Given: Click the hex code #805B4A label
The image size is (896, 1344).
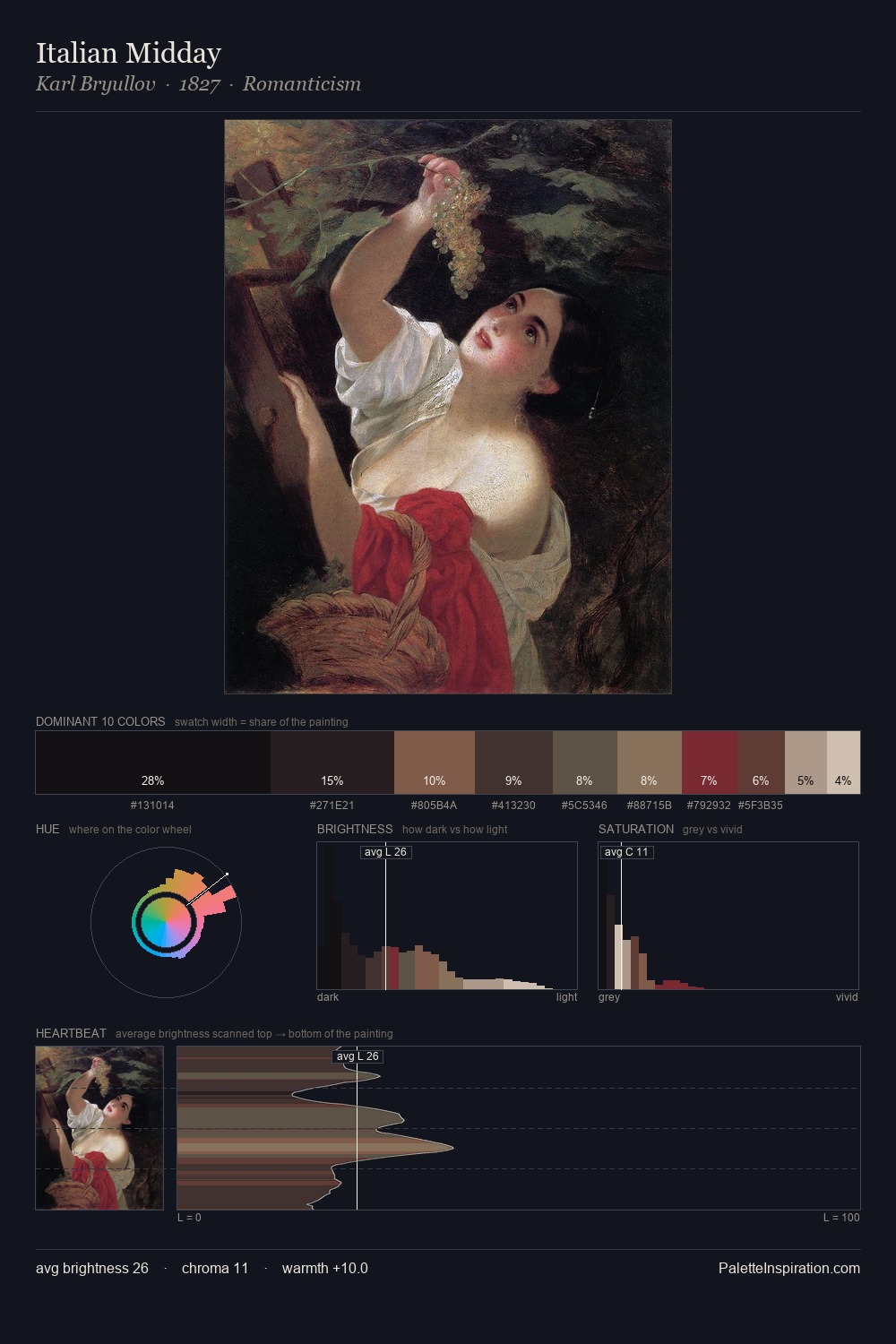Looking at the screenshot, I should click(434, 806).
